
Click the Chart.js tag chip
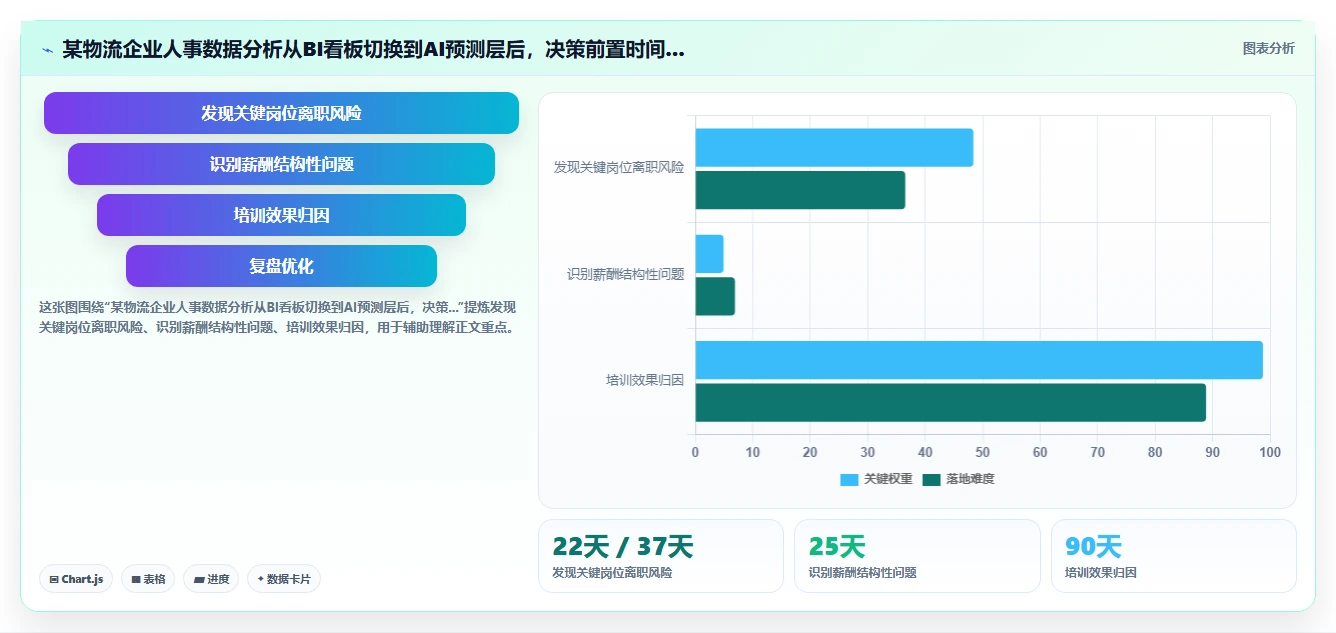(77, 579)
